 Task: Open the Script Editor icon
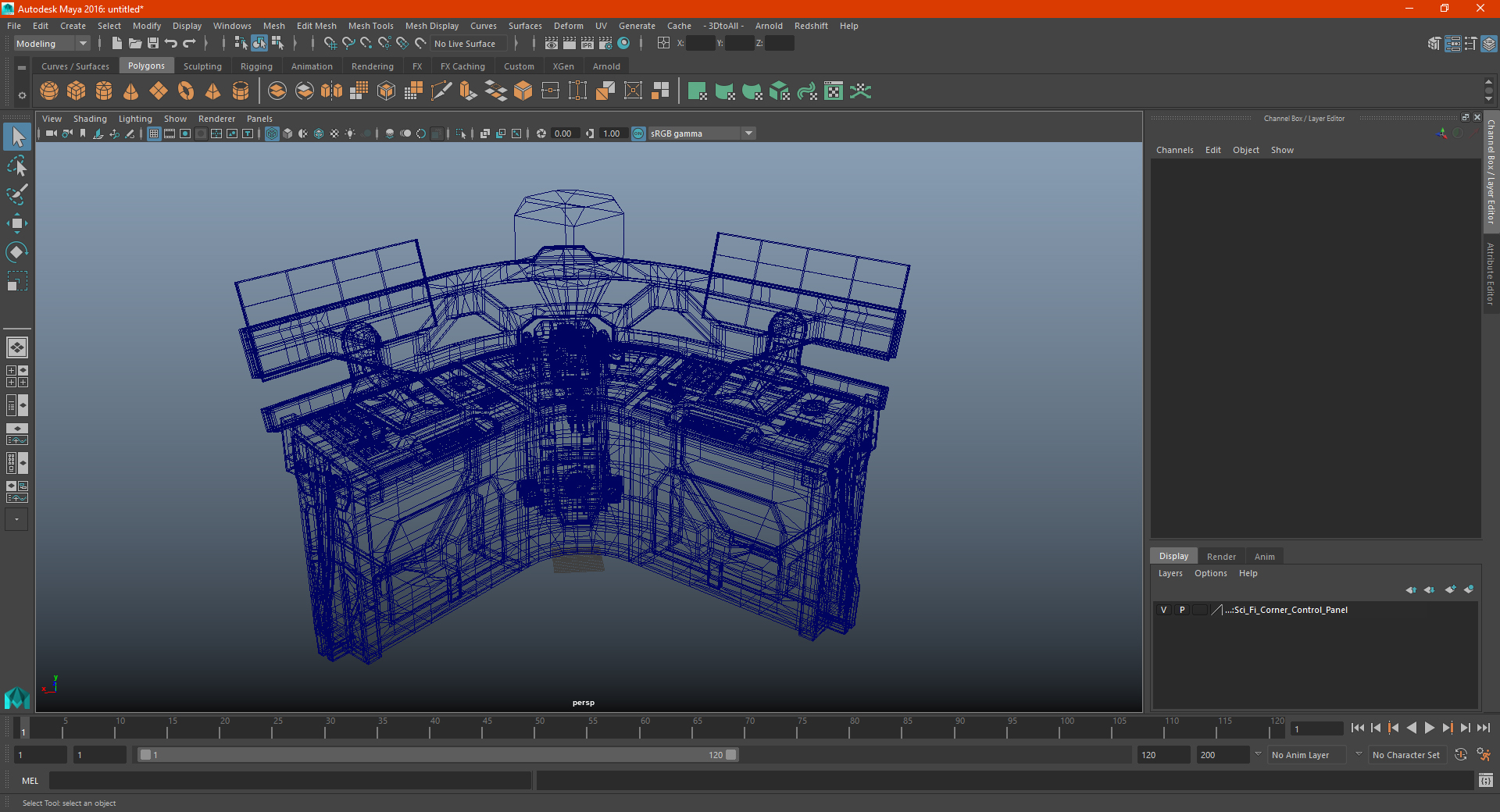(1486, 780)
